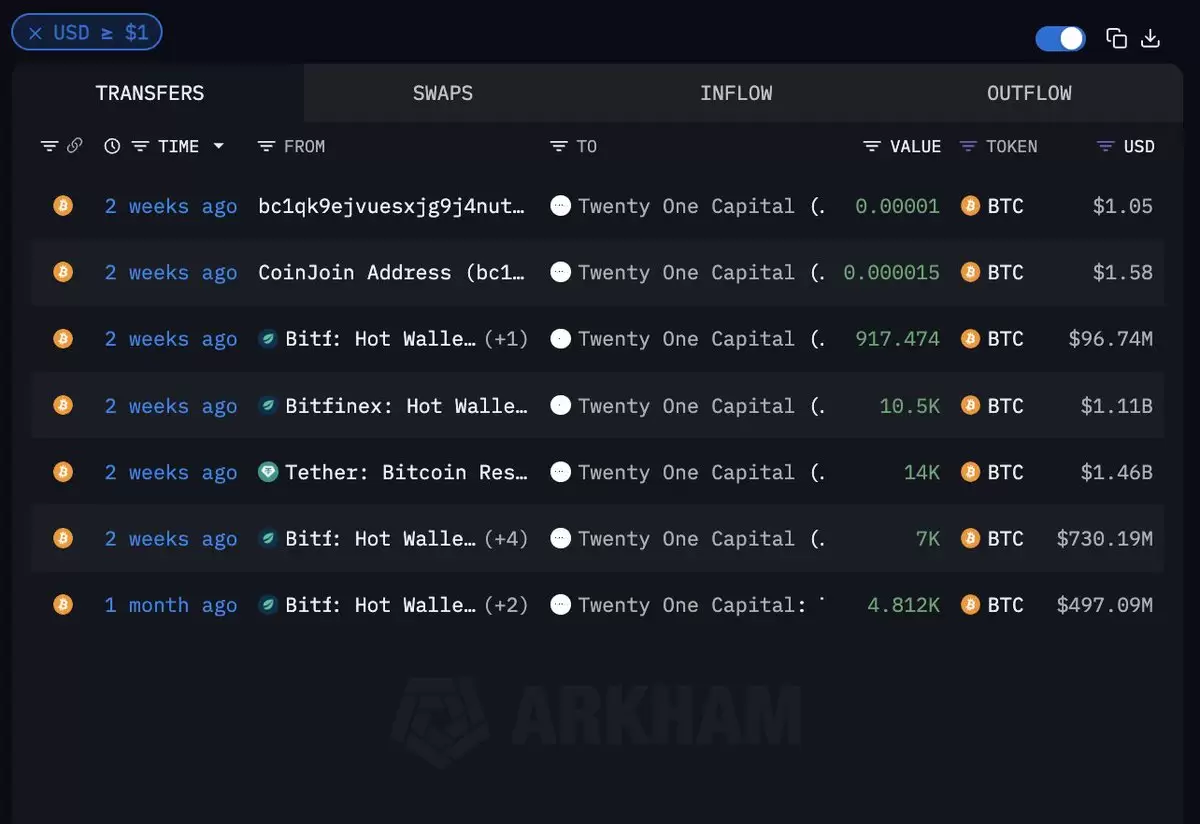This screenshot has width=1200, height=824.
Task: Click the BTC token icon in the 7K row
Action: click(969, 538)
